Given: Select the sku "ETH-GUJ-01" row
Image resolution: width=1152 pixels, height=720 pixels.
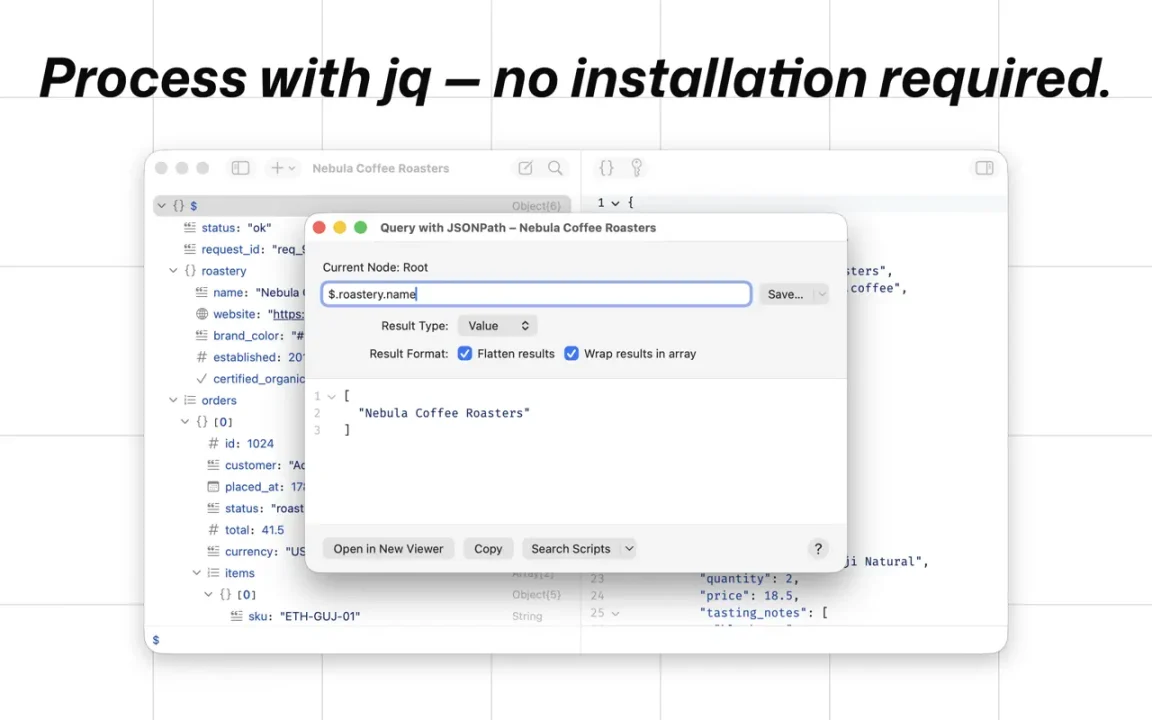Looking at the screenshot, I should coord(361,616).
